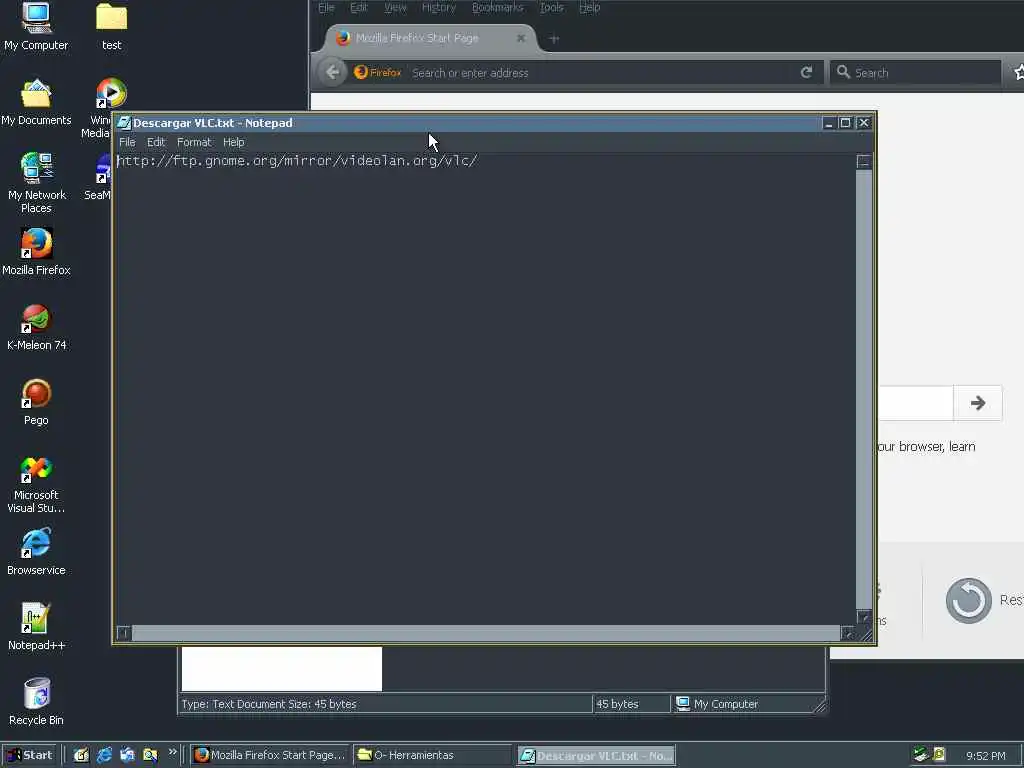Click the tray icon next to the clock

(939, 755)
